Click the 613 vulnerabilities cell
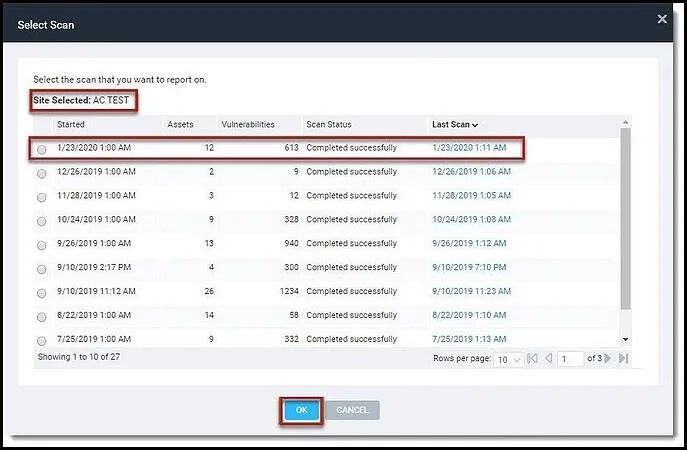This screenshot has width=687, height=450. pos(291,148)
